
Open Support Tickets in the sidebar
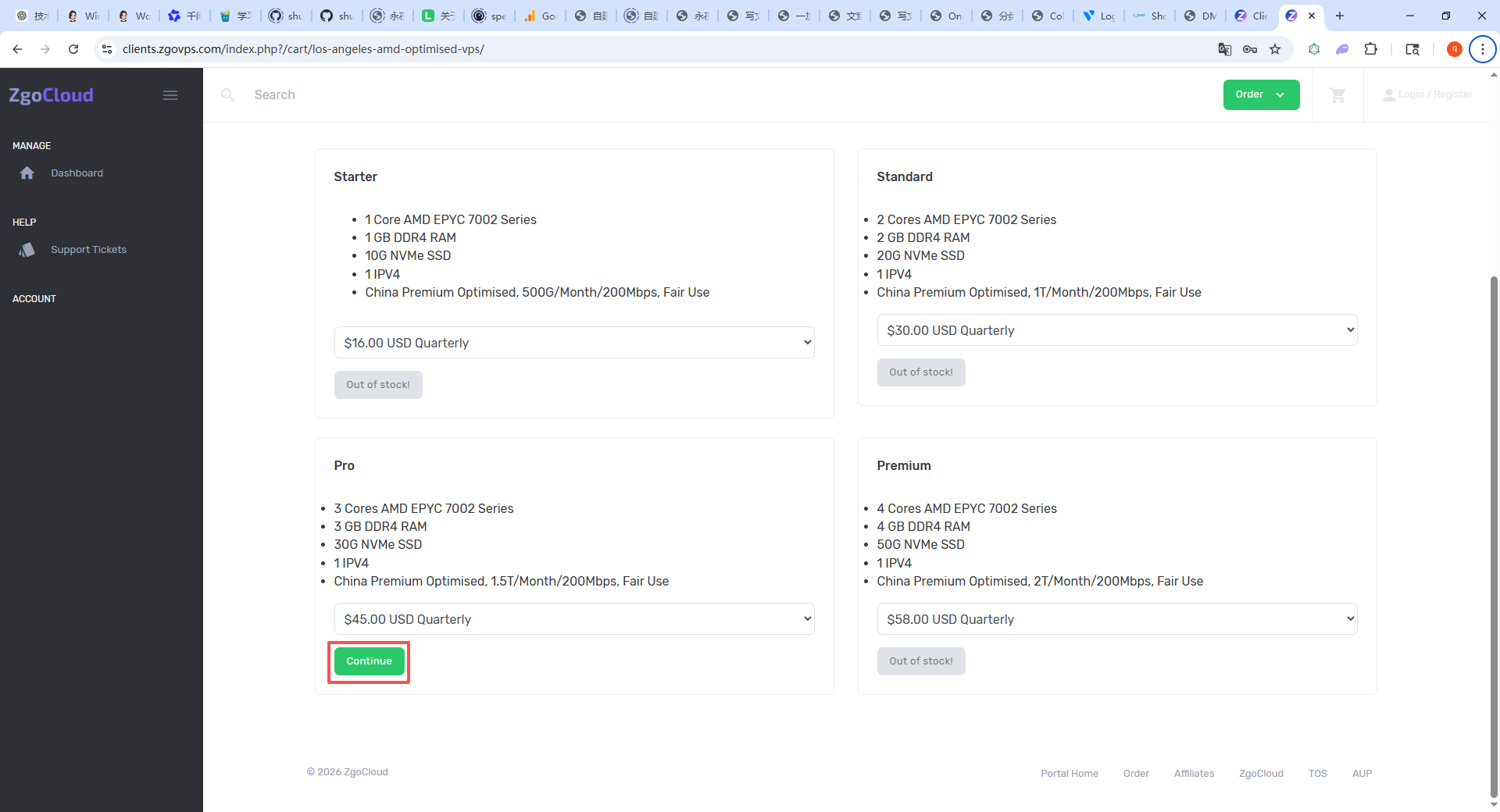[x=88, y=250]
